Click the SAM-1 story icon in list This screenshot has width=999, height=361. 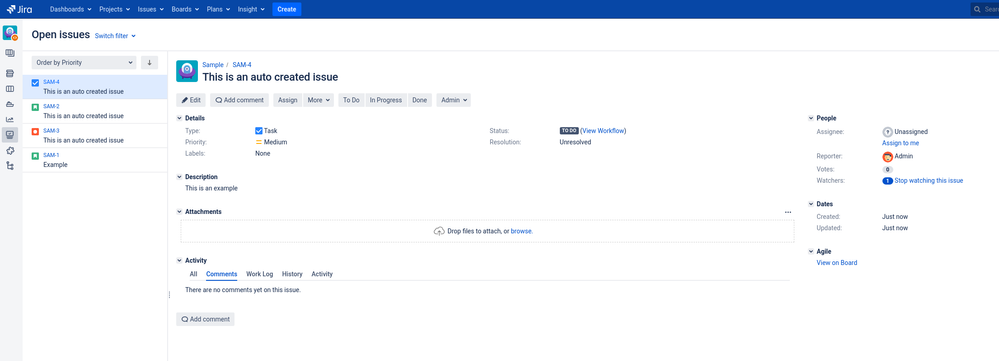point(36,155)
